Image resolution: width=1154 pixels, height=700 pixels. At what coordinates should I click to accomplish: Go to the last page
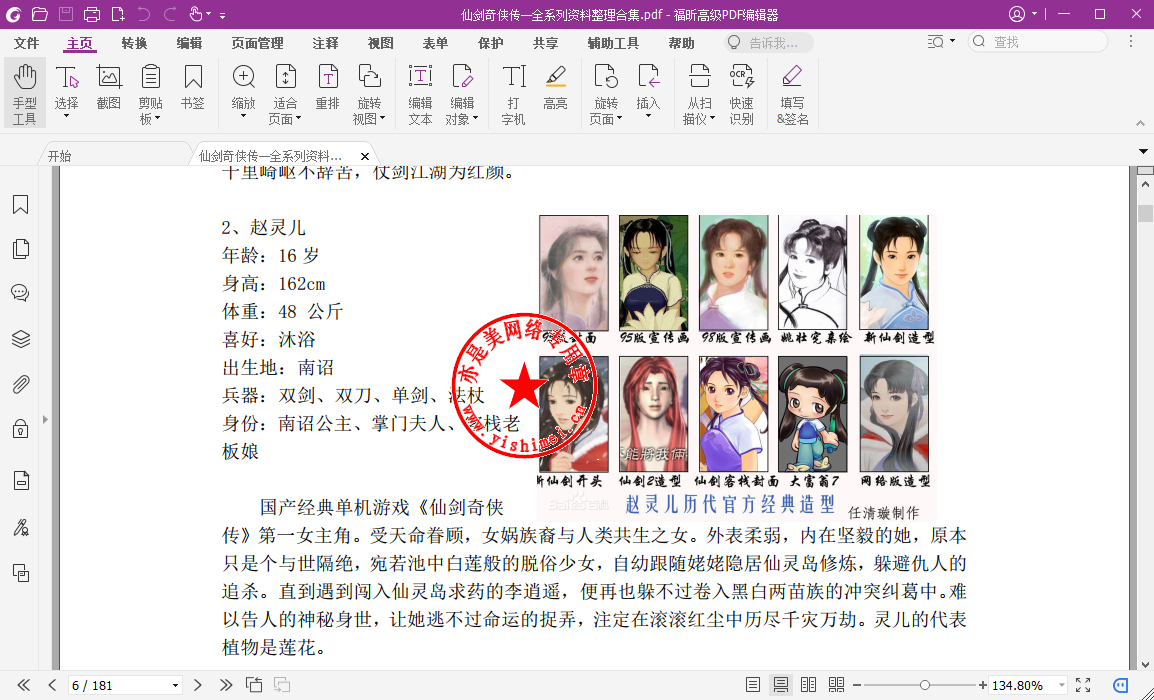pyautogui.click(x=225, y=685)
